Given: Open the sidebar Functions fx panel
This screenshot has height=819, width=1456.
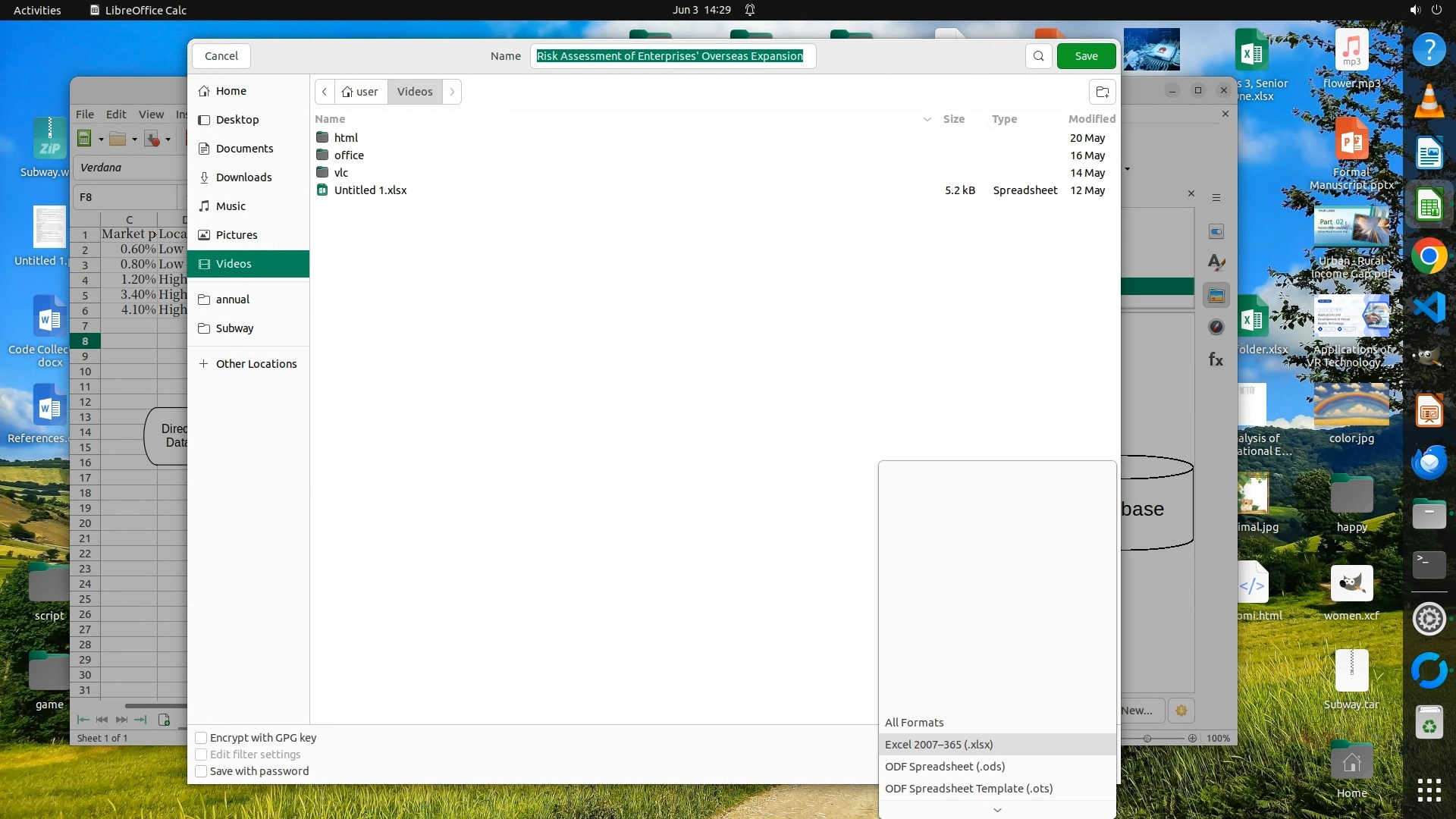Looking at the screenshot, I should point(1216,360).
